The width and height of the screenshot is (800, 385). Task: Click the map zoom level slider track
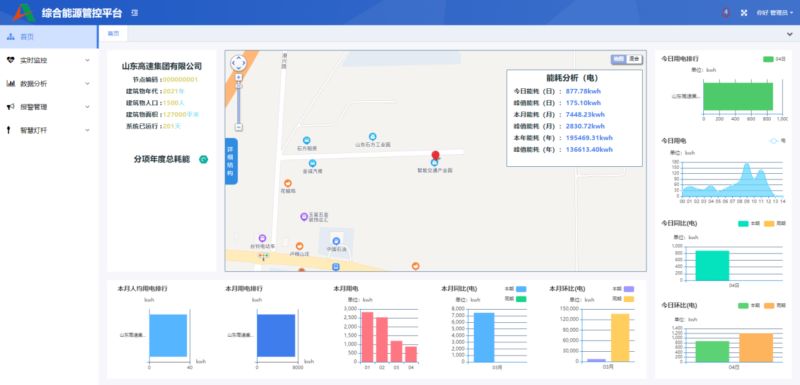coord(239,102)
